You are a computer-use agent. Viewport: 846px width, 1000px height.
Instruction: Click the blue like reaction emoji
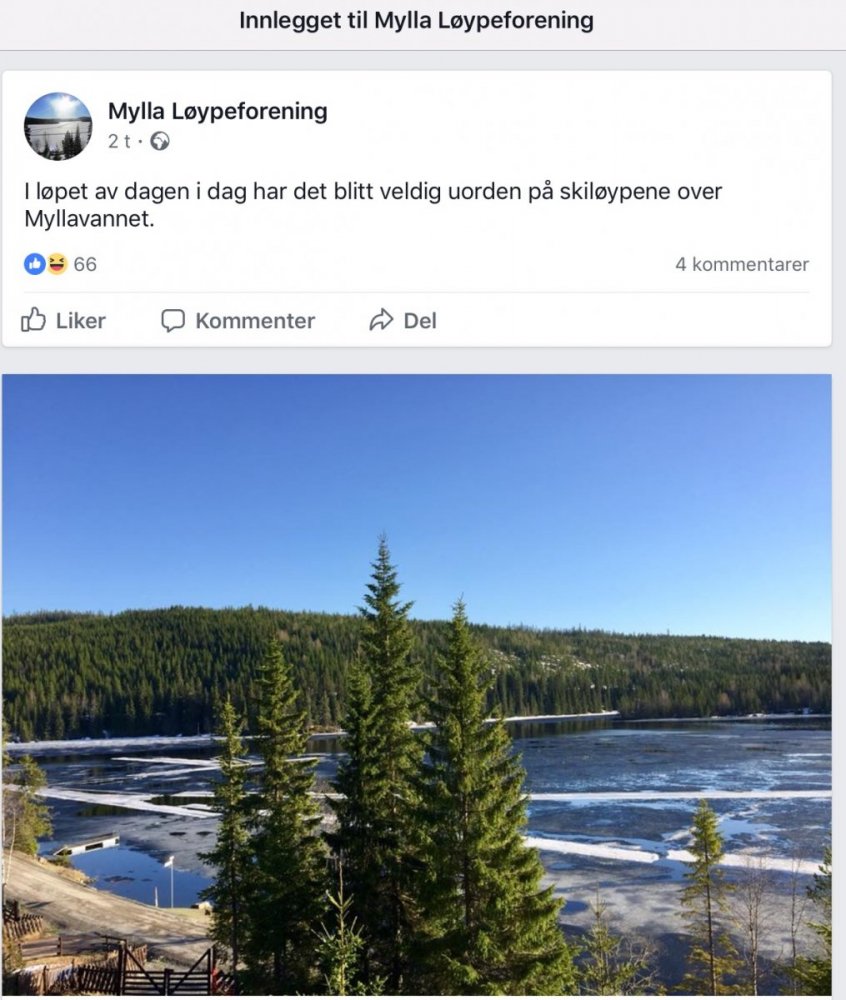coord(35,264)
